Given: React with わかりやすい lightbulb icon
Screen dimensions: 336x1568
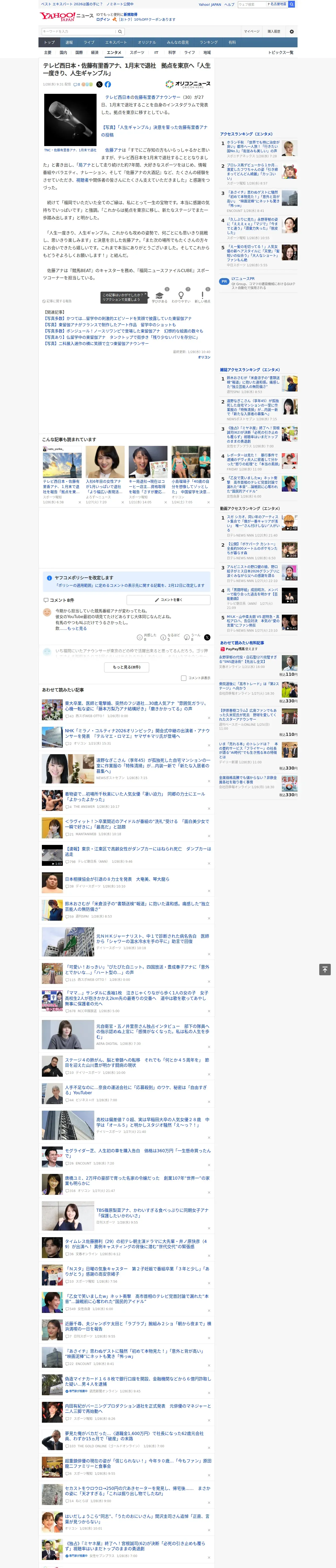Looking at the screenshot, I should coord(181,295).
